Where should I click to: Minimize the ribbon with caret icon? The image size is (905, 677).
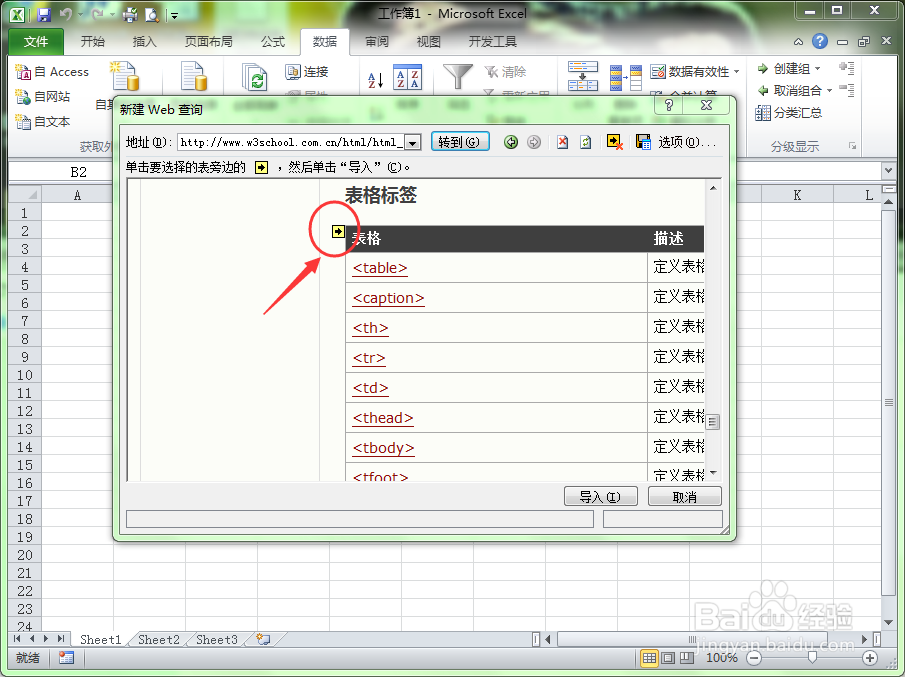coord(798,42)
